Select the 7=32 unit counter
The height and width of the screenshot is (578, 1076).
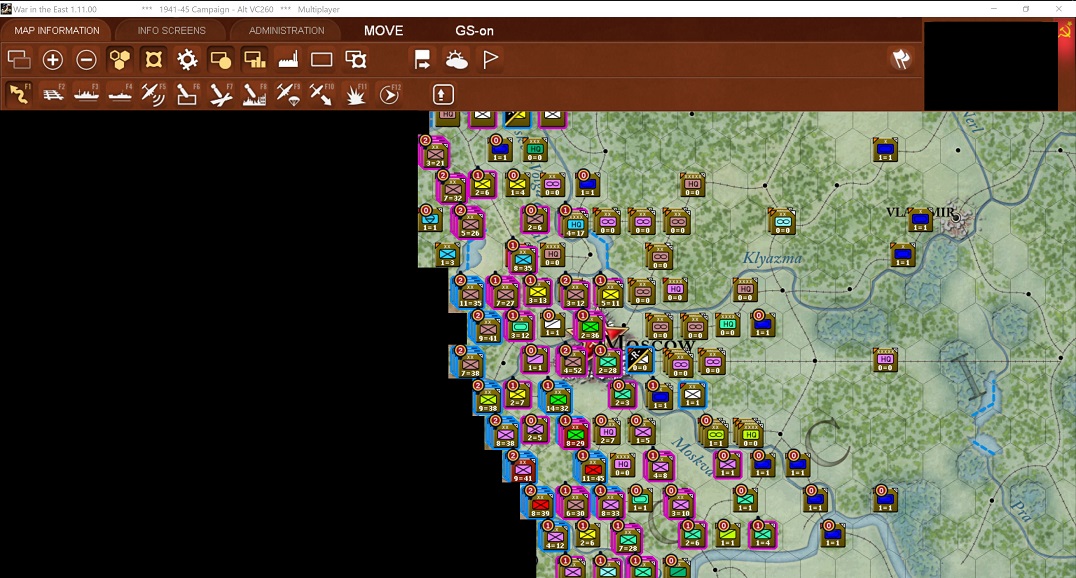pyautogui.click(x=452, y=189)
